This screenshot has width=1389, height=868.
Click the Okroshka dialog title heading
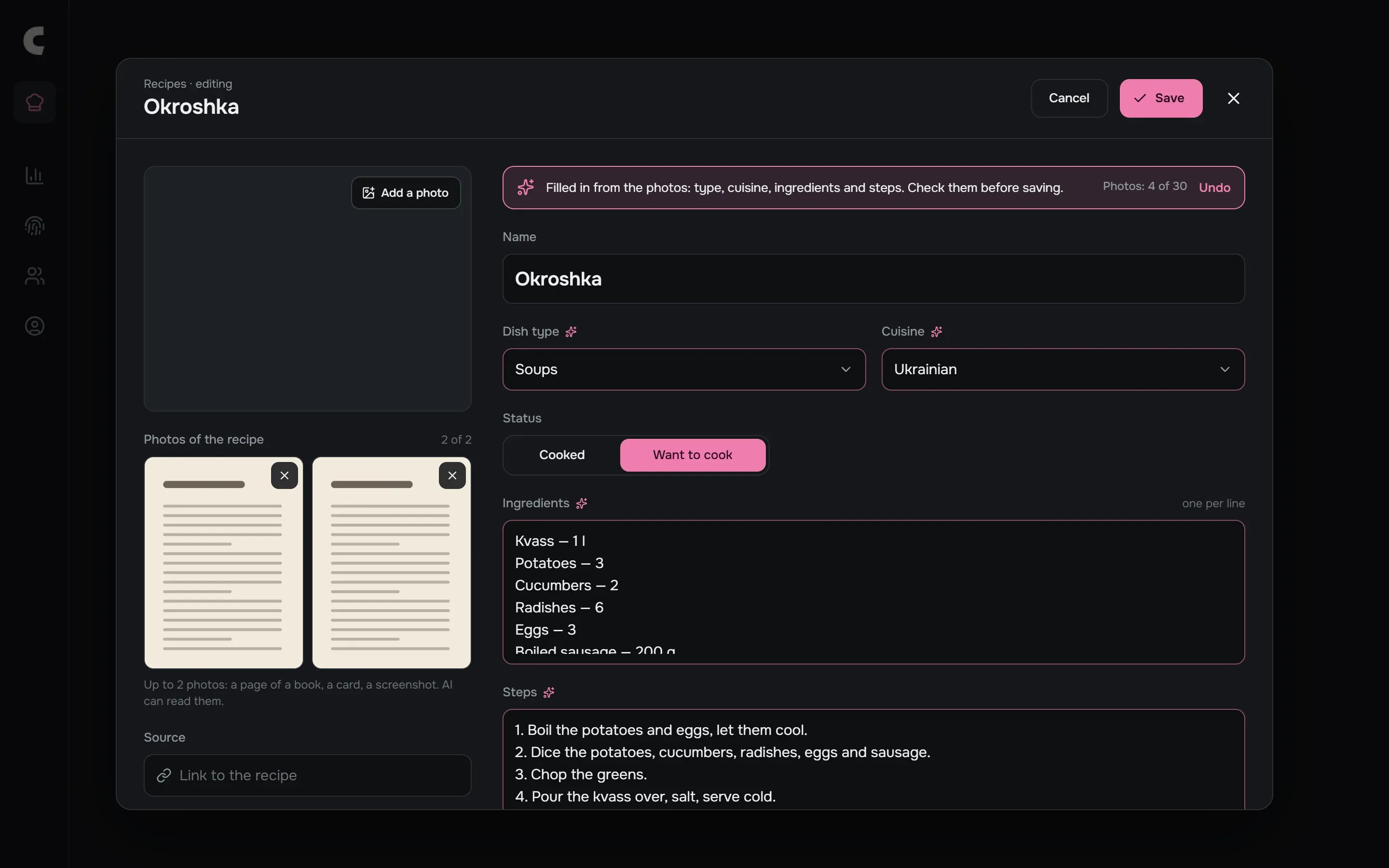tap(191, 107)
